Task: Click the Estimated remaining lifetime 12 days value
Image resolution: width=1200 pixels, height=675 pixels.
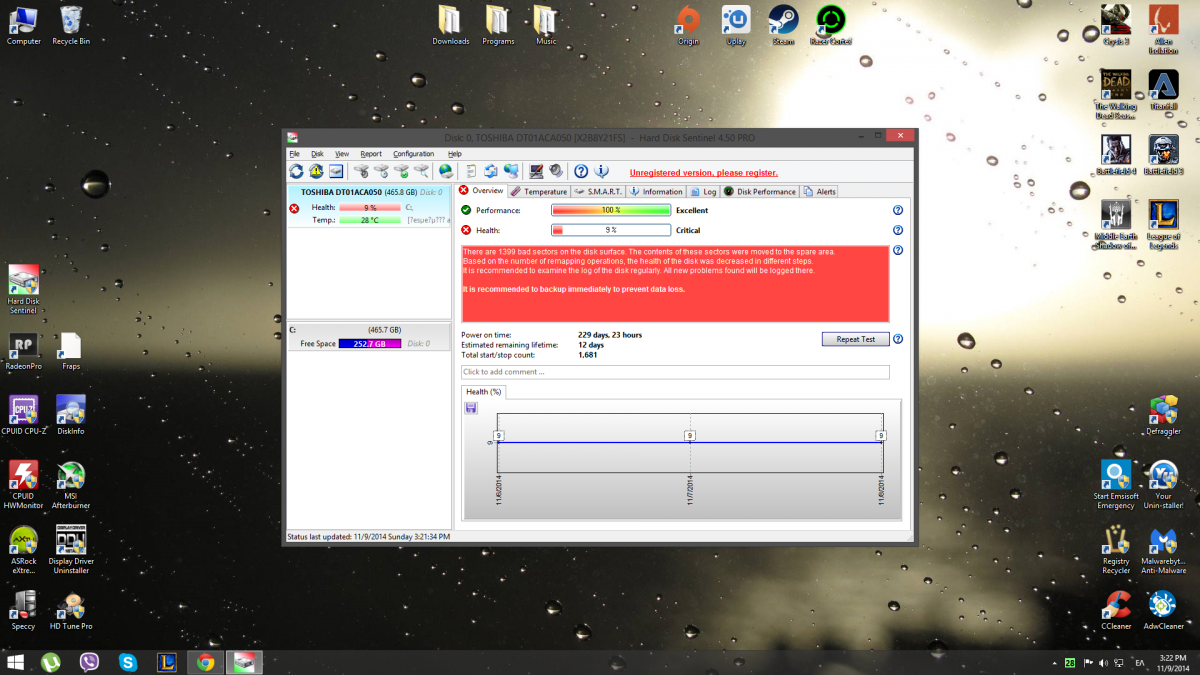Action: pyautogui.click(x=591, y=344)
